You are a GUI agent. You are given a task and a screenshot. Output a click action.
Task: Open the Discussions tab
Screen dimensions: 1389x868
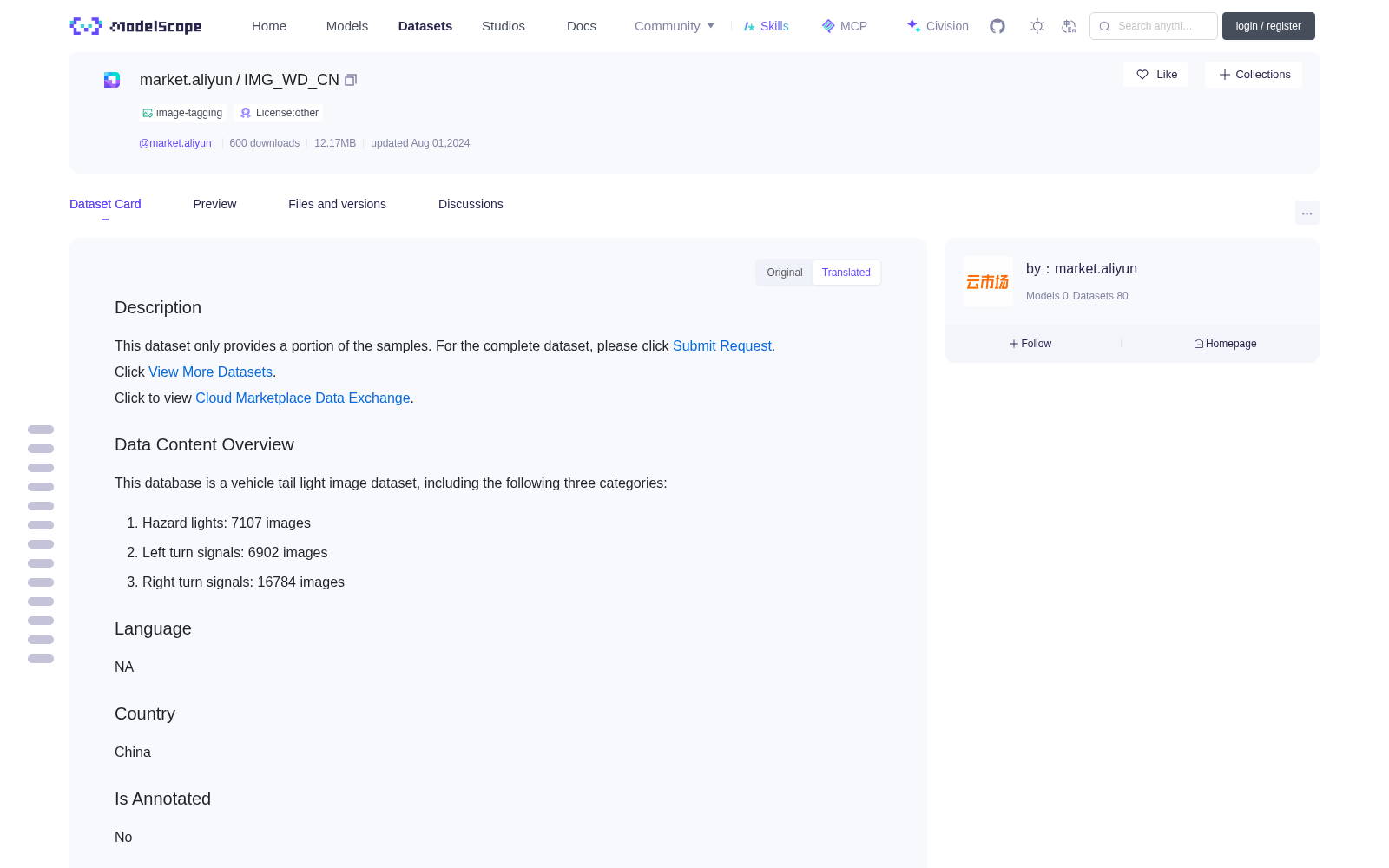point(471,204)
